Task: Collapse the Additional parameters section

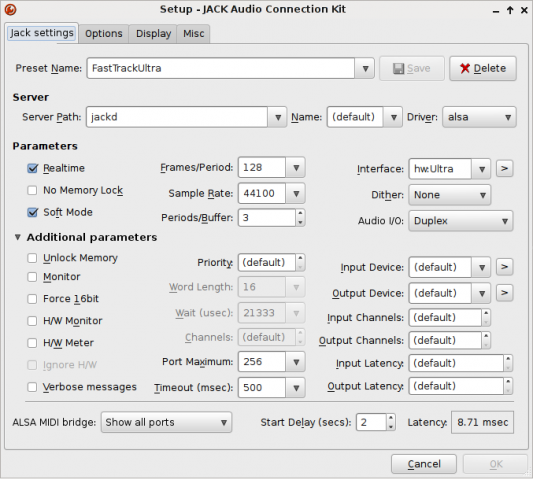Action: coord(18,237)
